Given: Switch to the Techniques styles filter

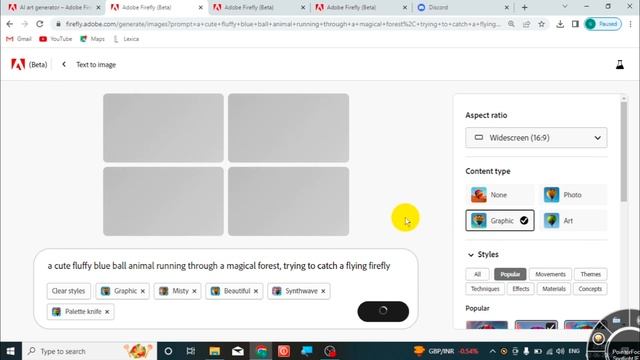Looking at the screenshot, I should point(485,289).
